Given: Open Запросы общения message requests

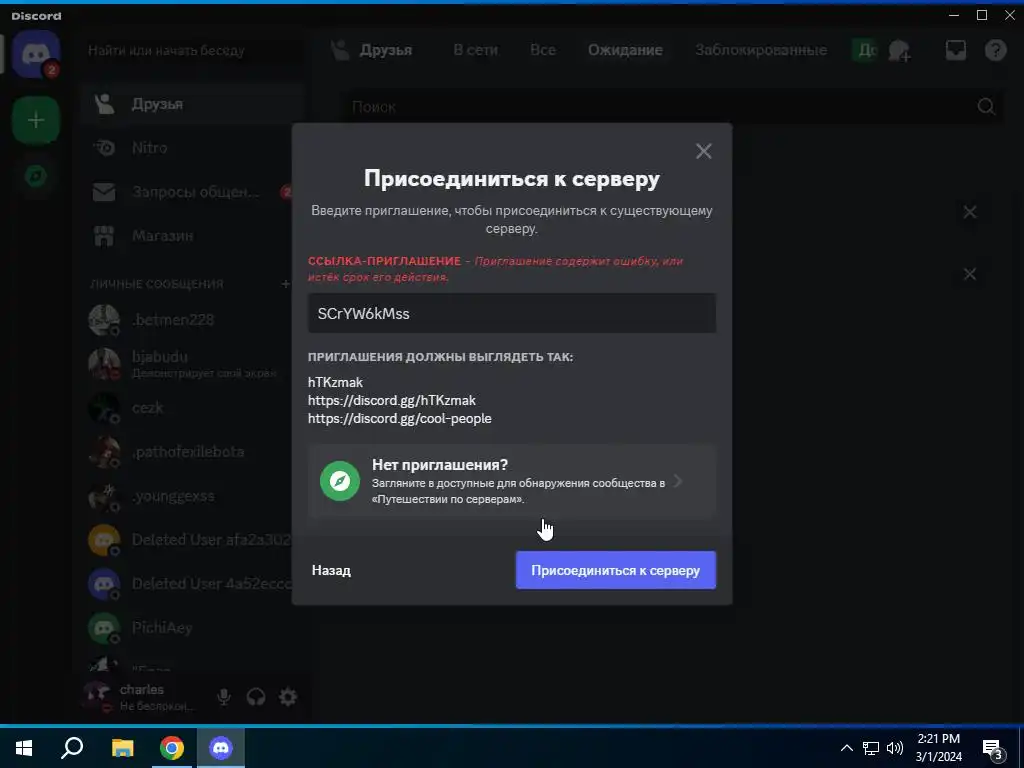Looking at the screenshot, I should [x=192, y=192].
